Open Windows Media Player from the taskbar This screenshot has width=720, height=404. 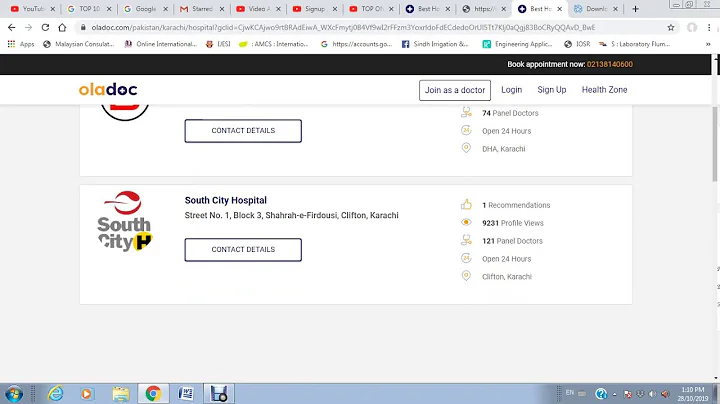pyautogui.click(x=86, y=394)
